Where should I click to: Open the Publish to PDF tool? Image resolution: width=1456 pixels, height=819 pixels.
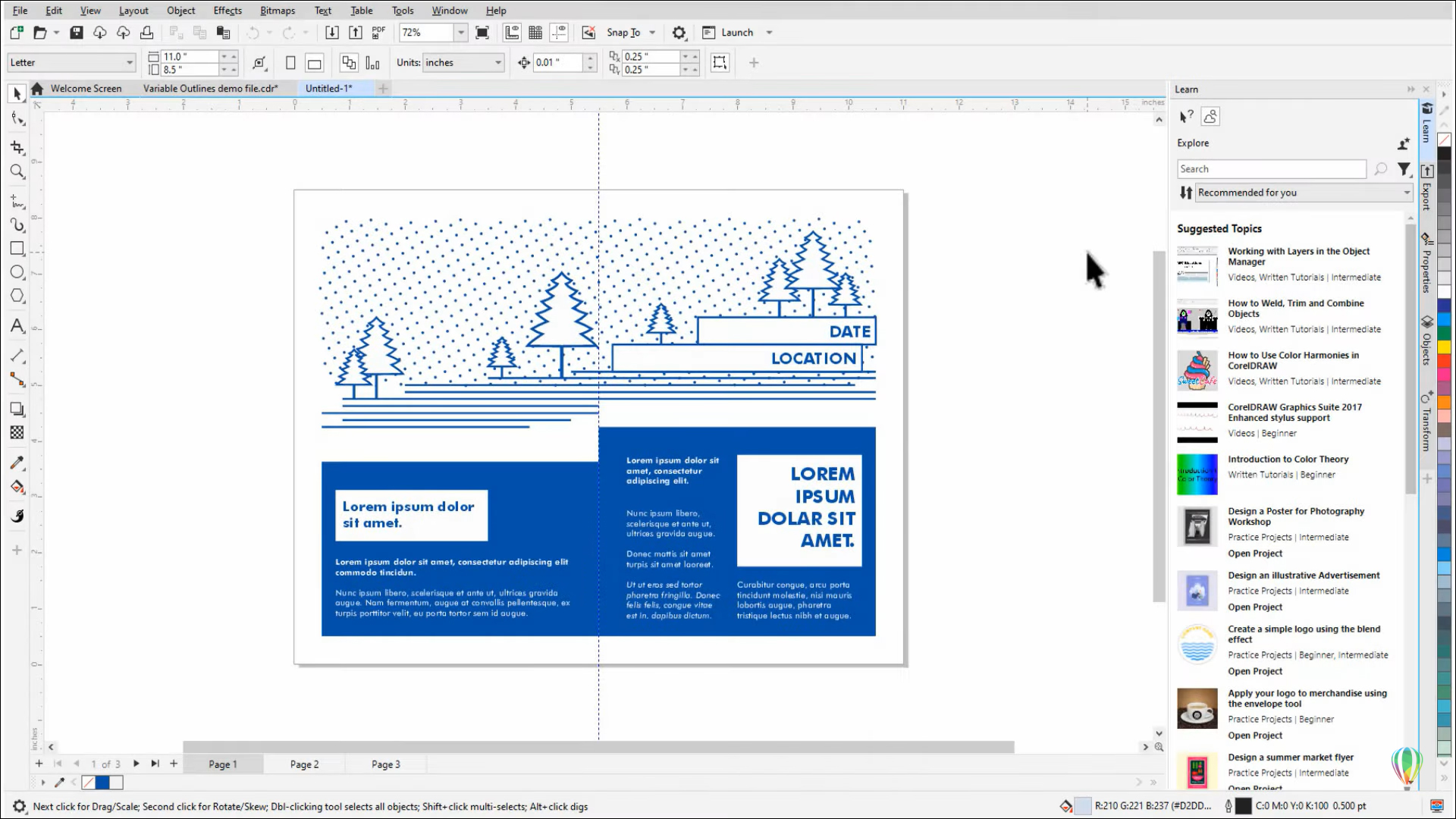(x=378, y=32)
